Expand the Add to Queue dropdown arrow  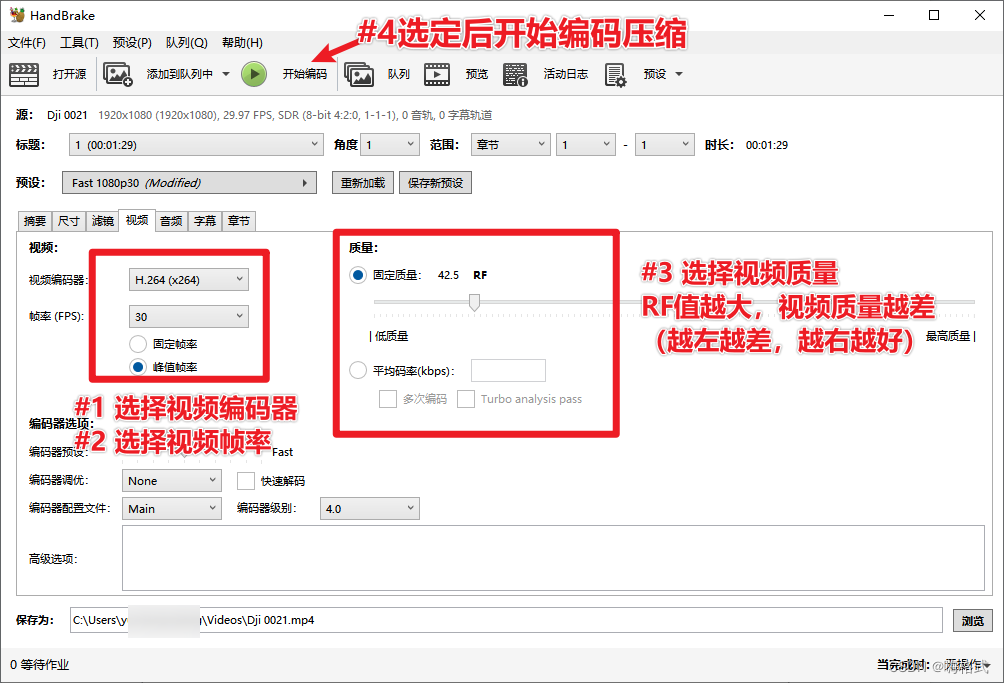point(225,74)
